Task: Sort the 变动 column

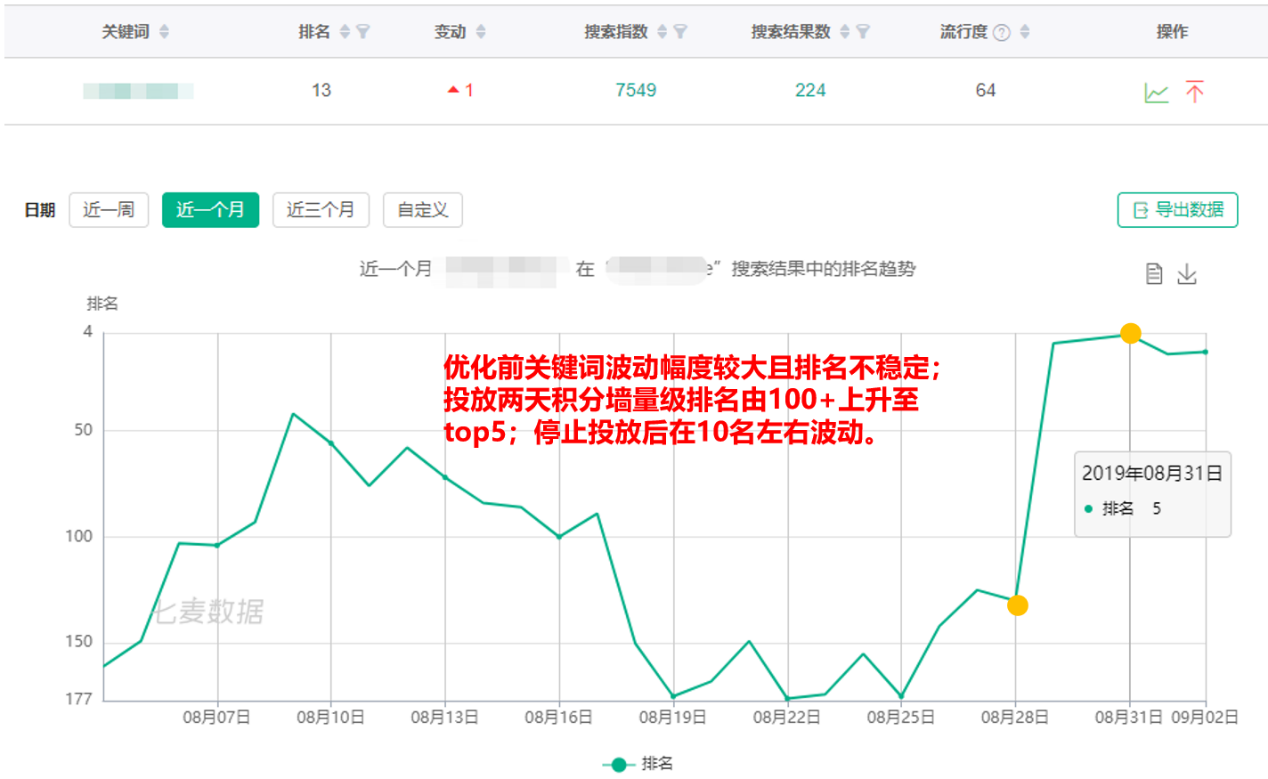Action: 480,32
